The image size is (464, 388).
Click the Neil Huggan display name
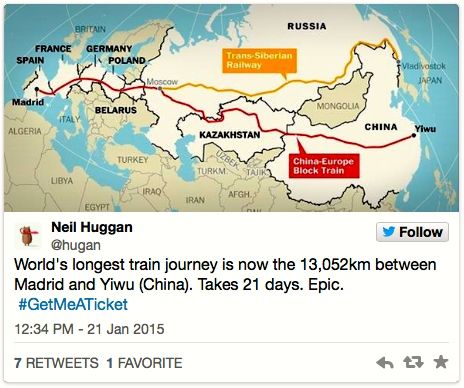[x=92, y=227]
